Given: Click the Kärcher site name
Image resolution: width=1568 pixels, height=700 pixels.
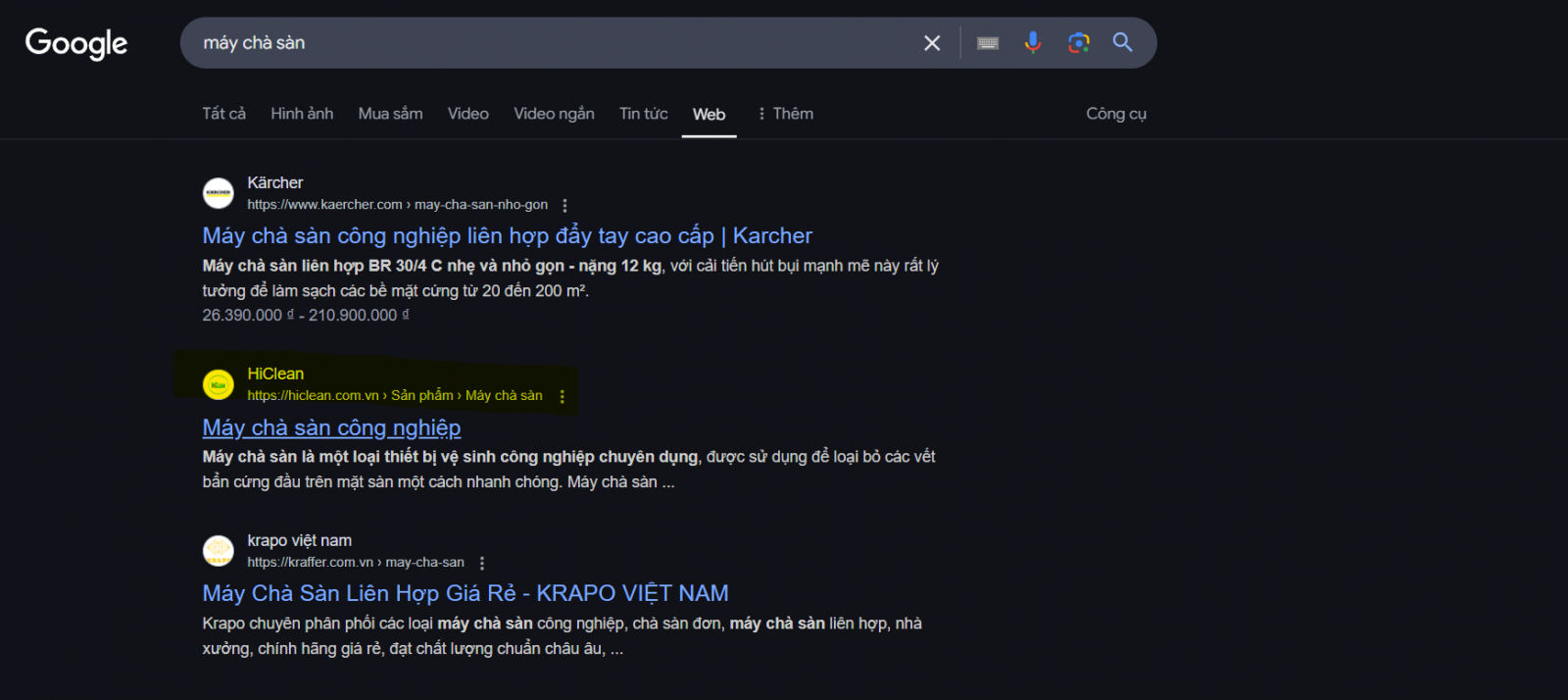Looking at the screenshot, I should click(275, 182).
